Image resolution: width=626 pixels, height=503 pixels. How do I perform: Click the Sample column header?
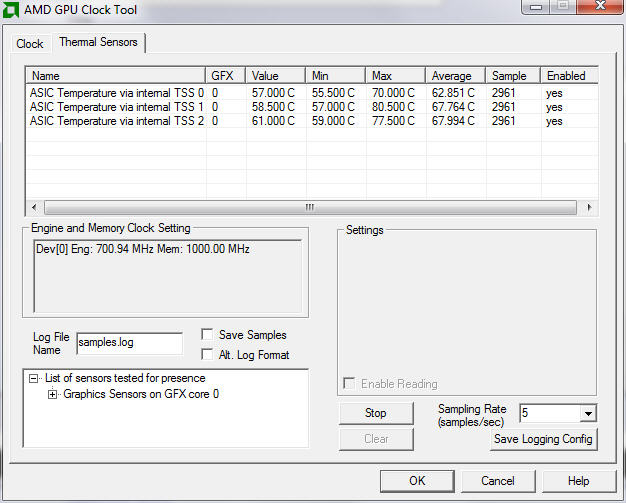(513, 75)
